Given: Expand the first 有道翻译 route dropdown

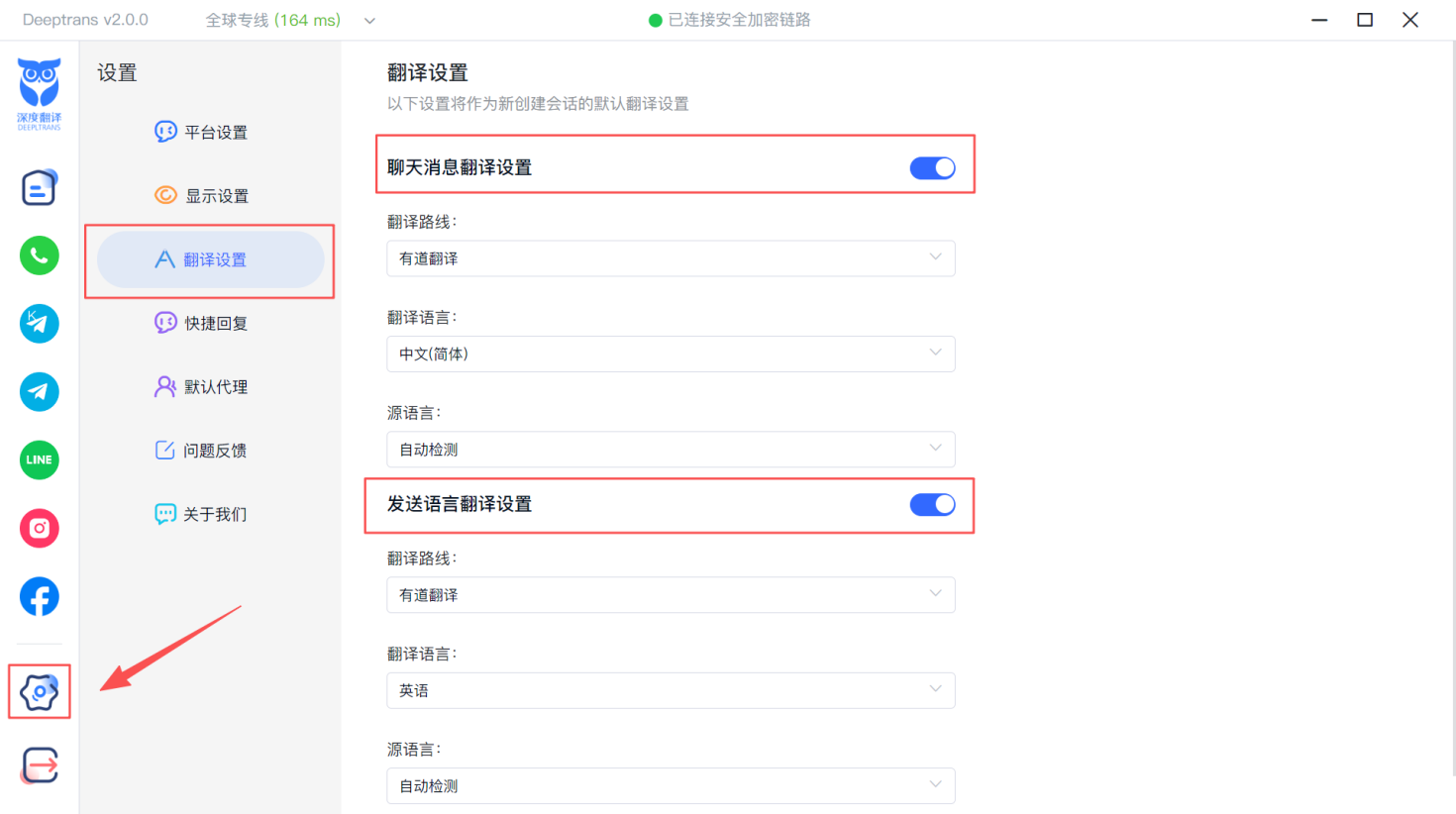Looking at the screenshot, I should coord(671,258).
